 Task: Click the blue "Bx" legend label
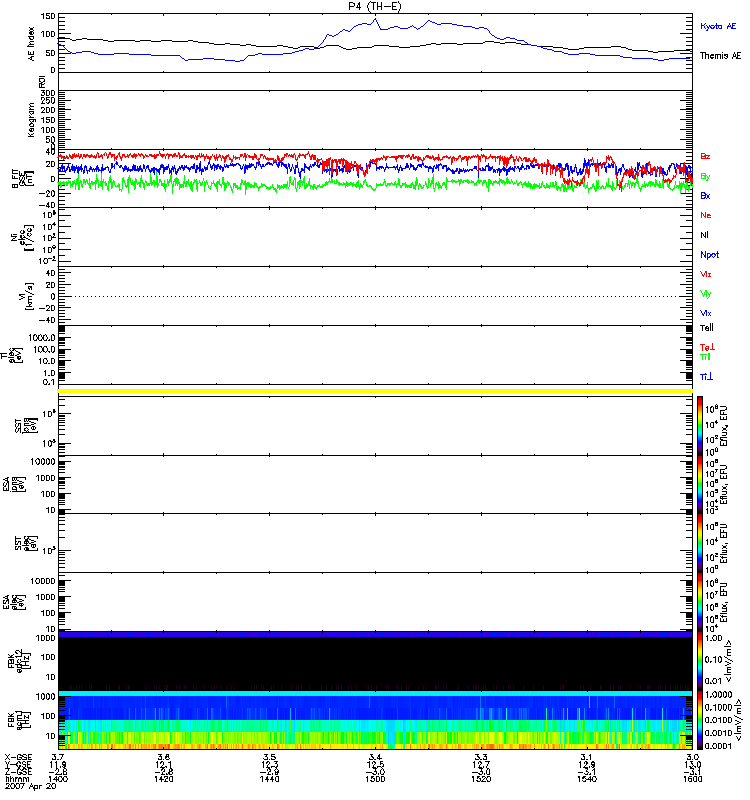pyautogui.click(x=705, y=196)
